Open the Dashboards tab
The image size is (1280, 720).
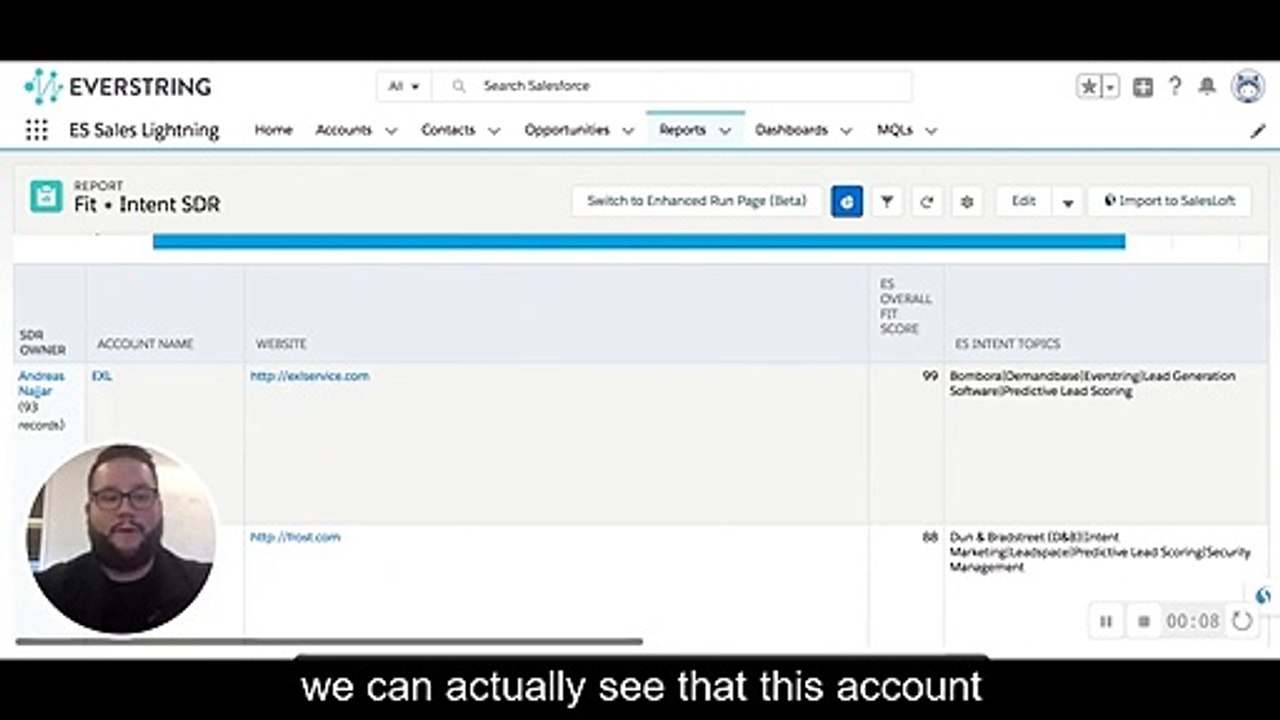coord(791,130)
